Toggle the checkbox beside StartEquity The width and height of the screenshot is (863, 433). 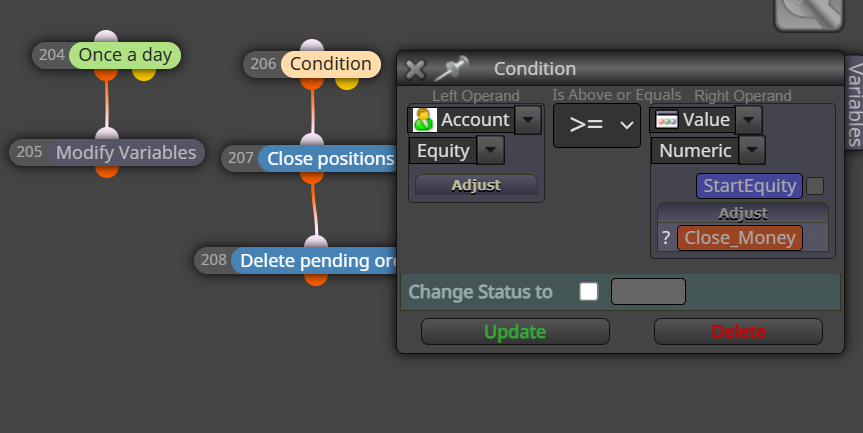[x=815, y=186]
